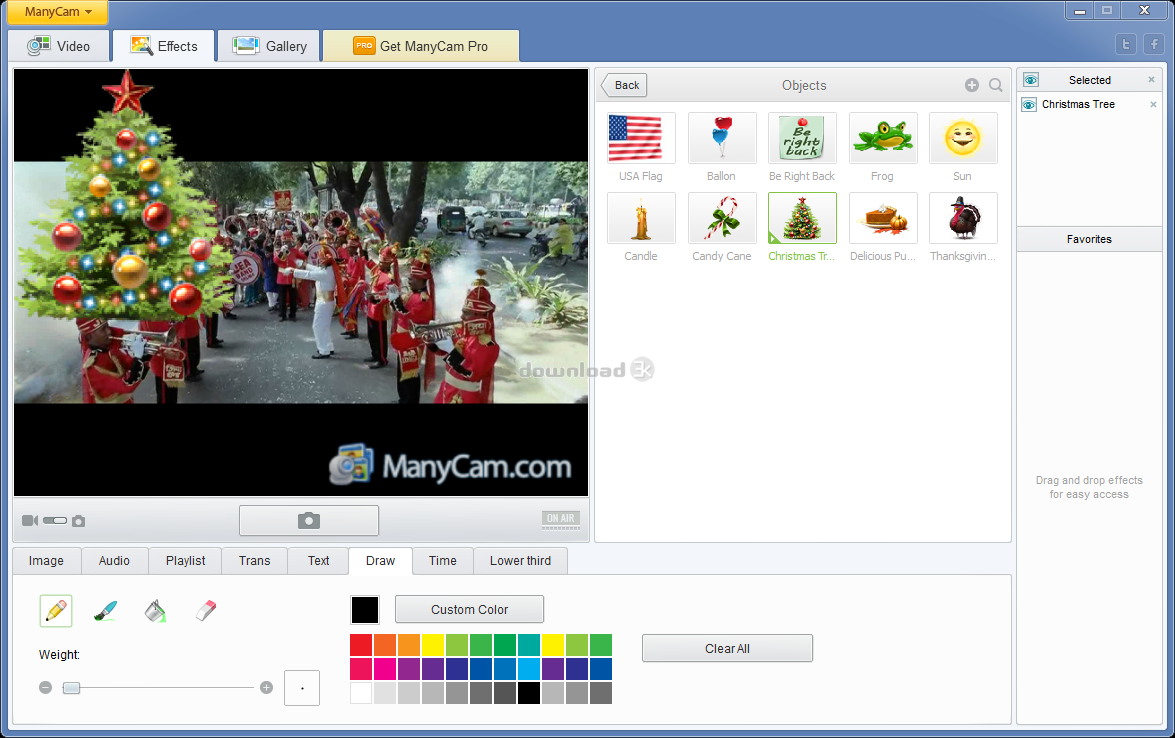Screen dimensions: 1175x738
Task: Open the Audio settings tab
Action: pos(114,560)
